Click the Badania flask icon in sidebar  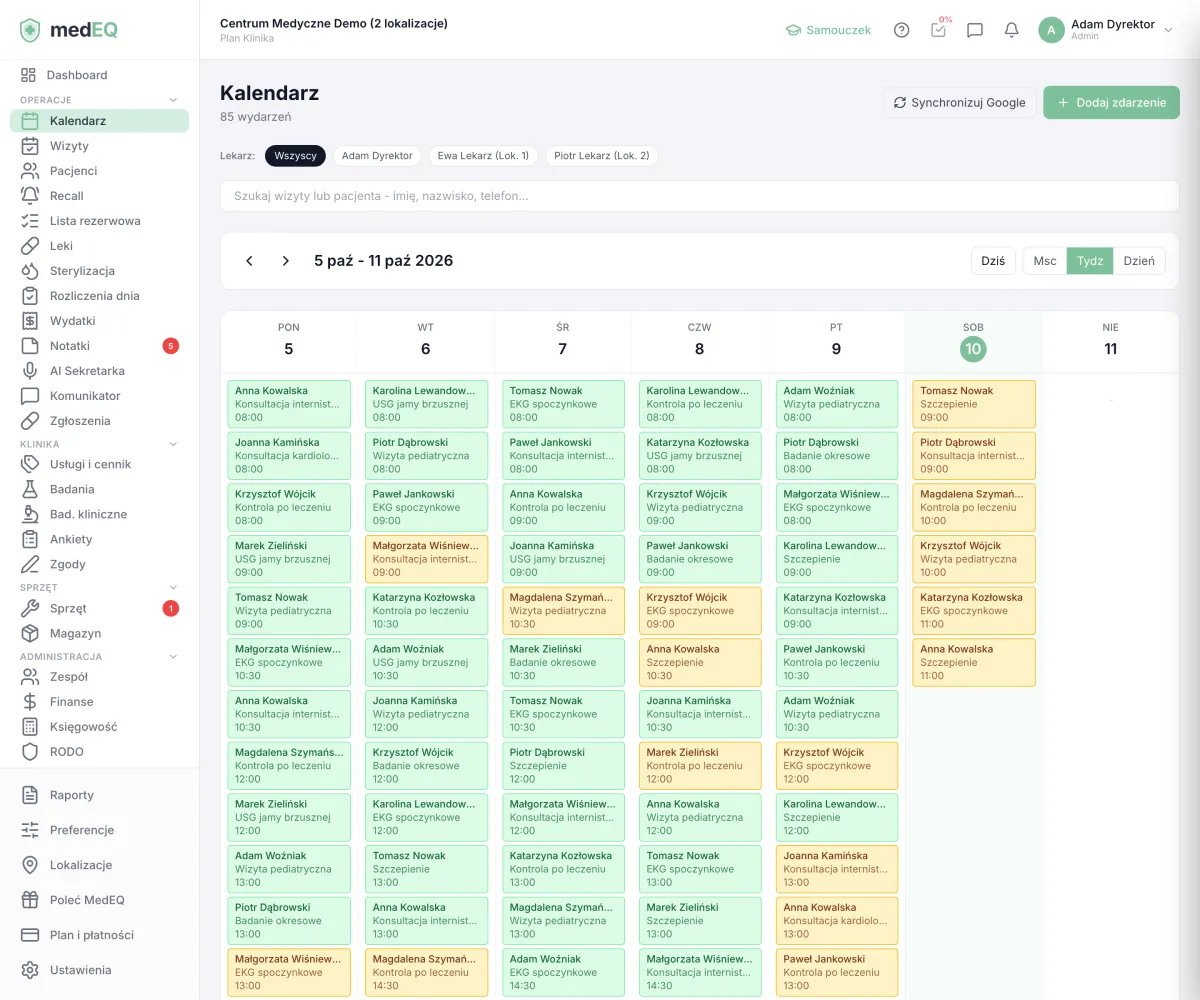tap(31, 489)
